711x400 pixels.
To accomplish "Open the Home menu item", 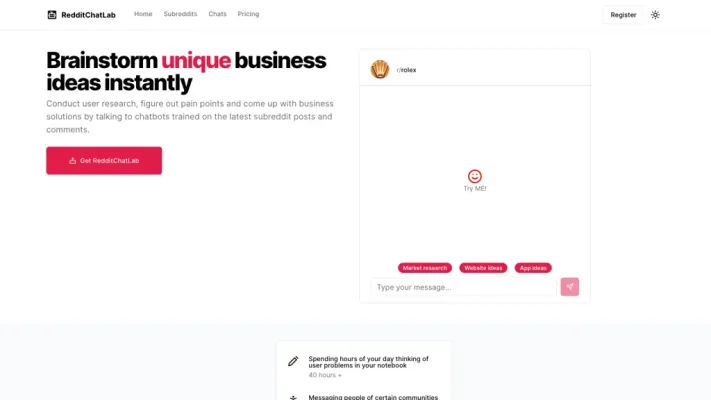I will [143, 14].
